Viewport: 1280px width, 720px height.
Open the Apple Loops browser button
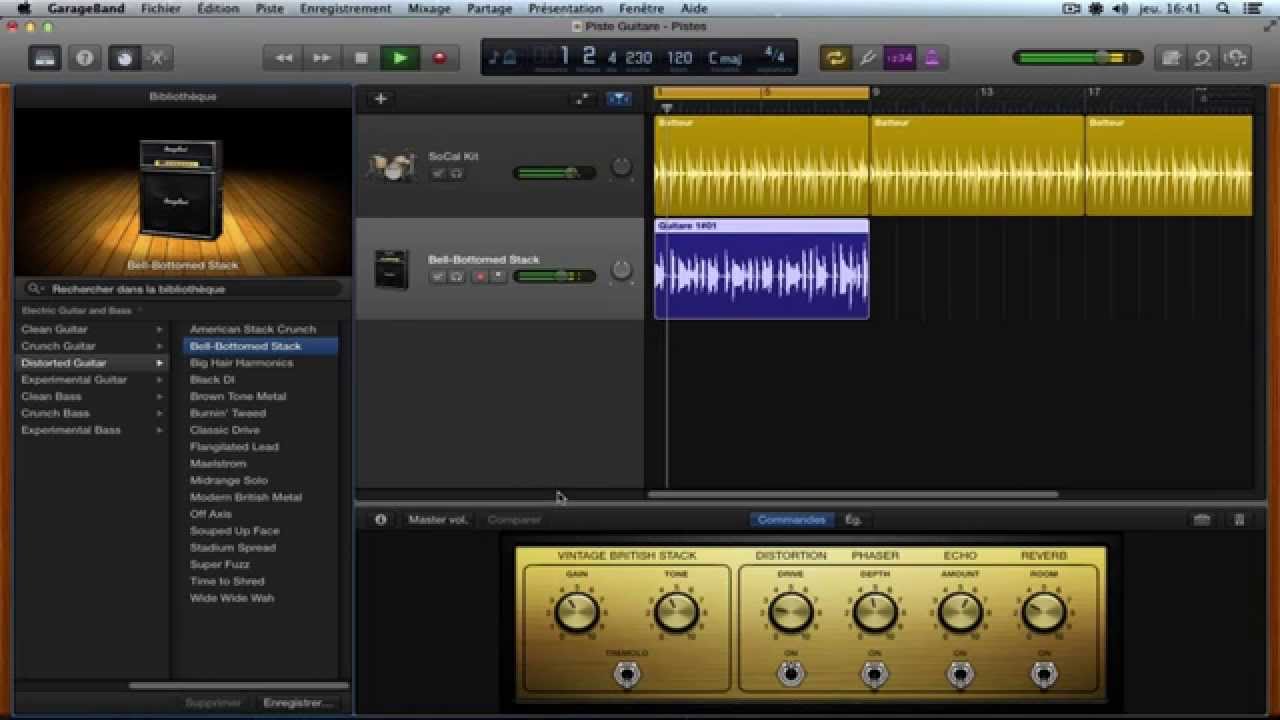point(1203,58)
